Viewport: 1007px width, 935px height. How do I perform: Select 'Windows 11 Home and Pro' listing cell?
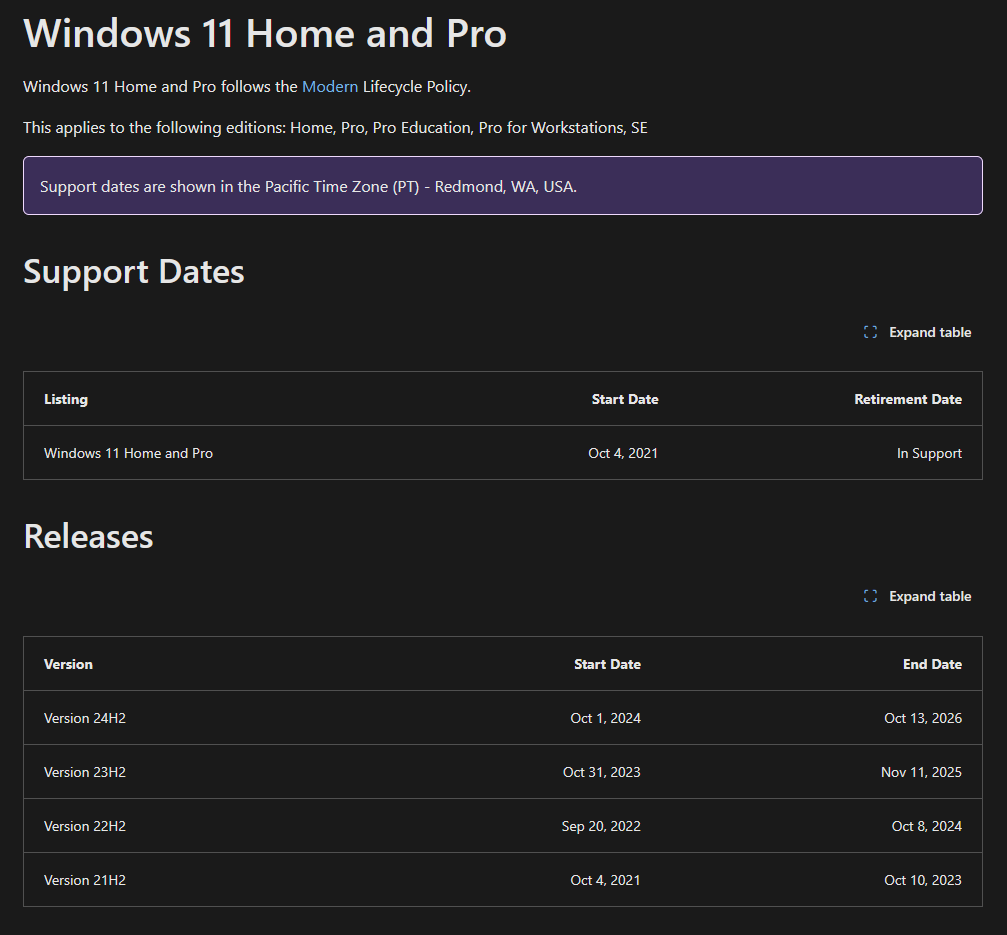coord(128,453)
